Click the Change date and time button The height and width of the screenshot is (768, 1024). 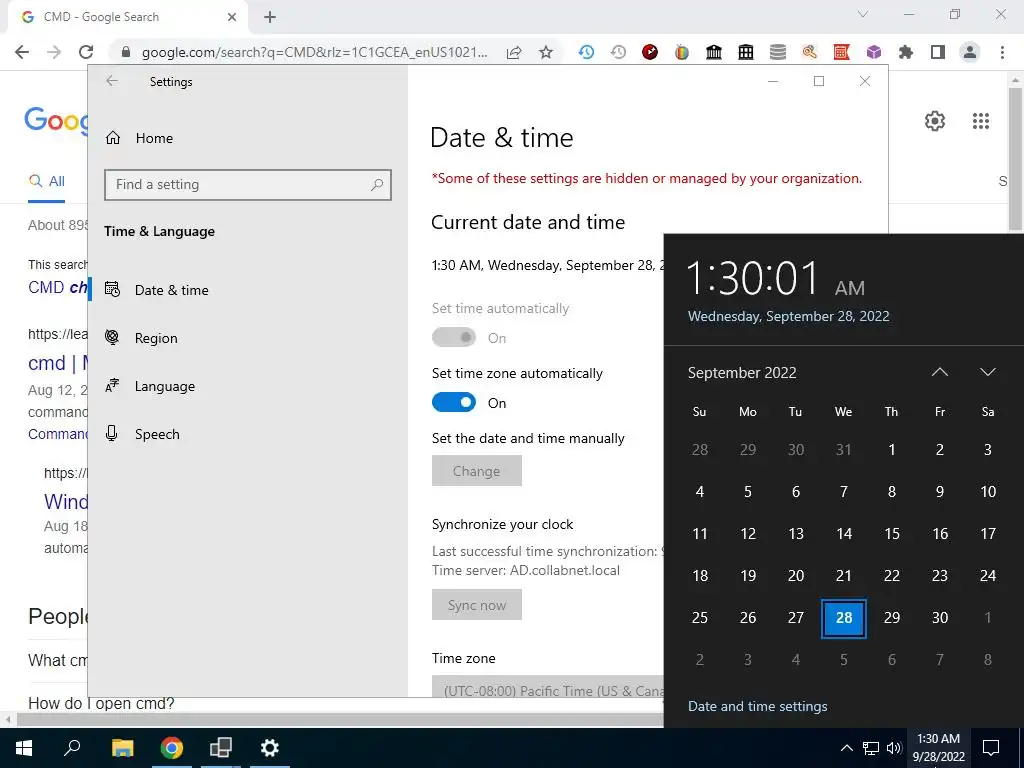pos(477,471)
